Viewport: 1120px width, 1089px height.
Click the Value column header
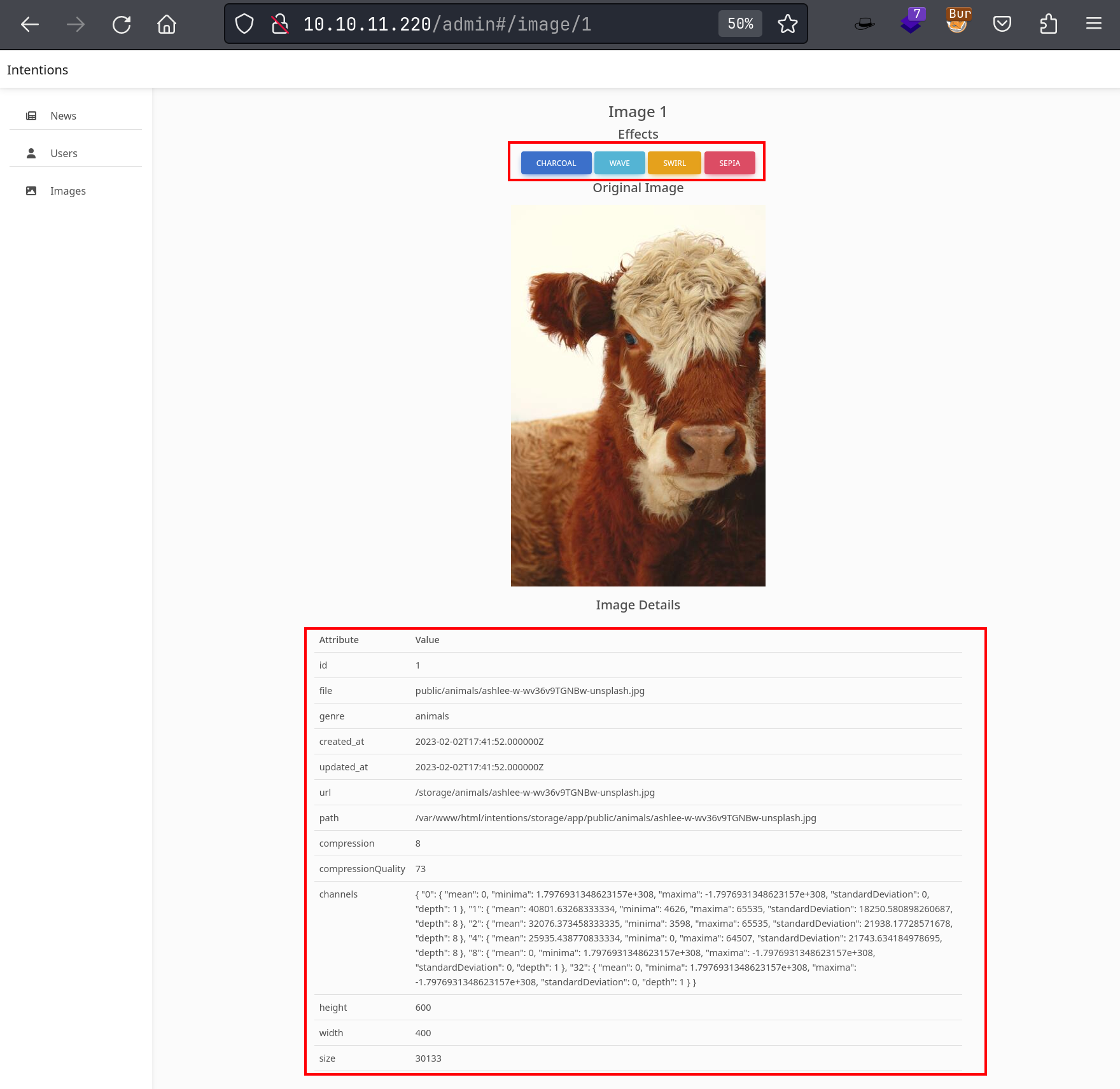(x=428, y=640)
